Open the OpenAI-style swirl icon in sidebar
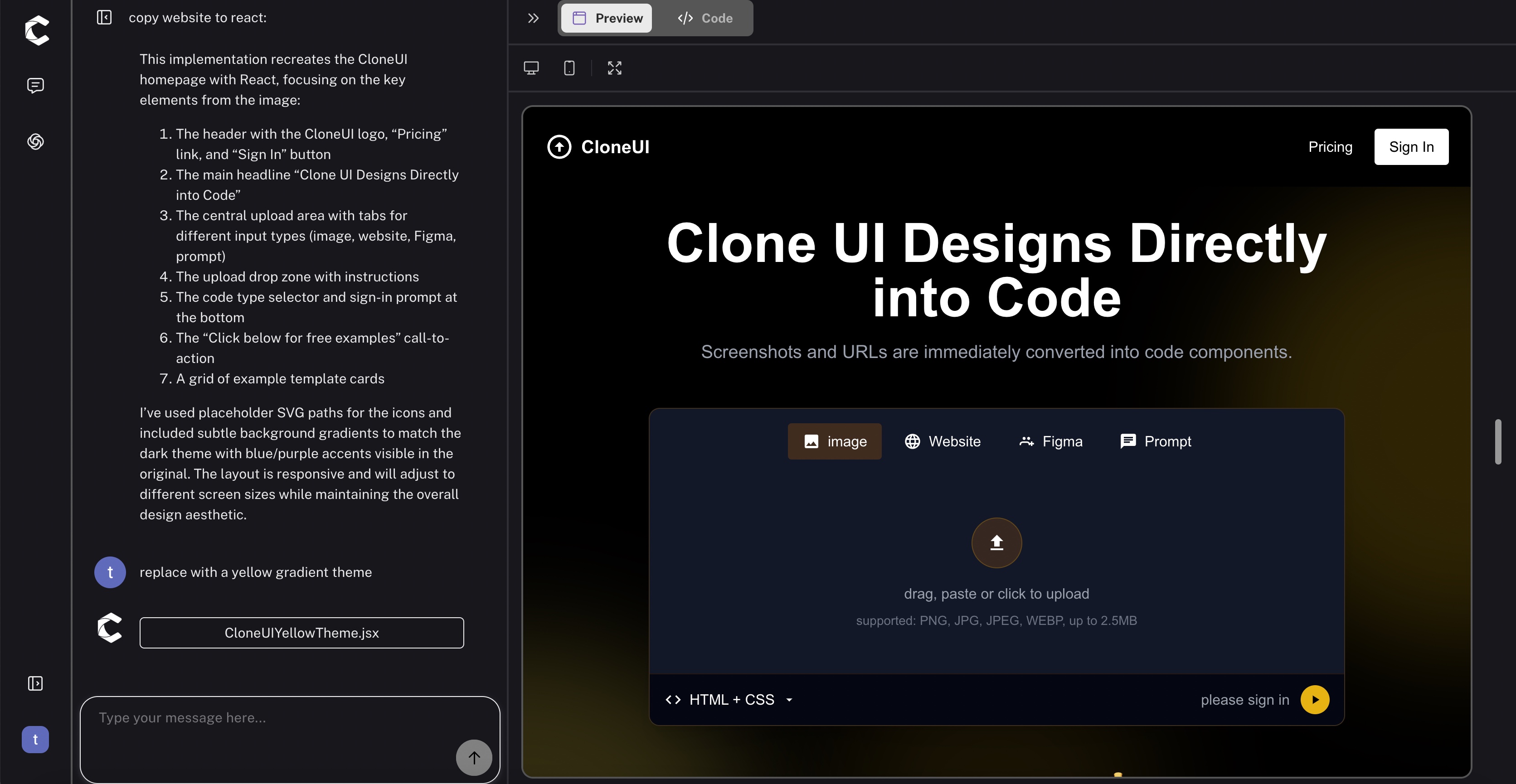1516x784 pixels. 35,141
